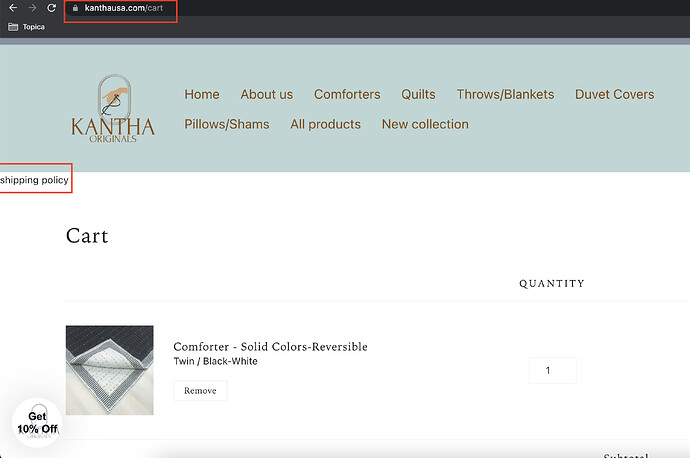
Task: Click the QUANTITY column header
Action: 552,283
